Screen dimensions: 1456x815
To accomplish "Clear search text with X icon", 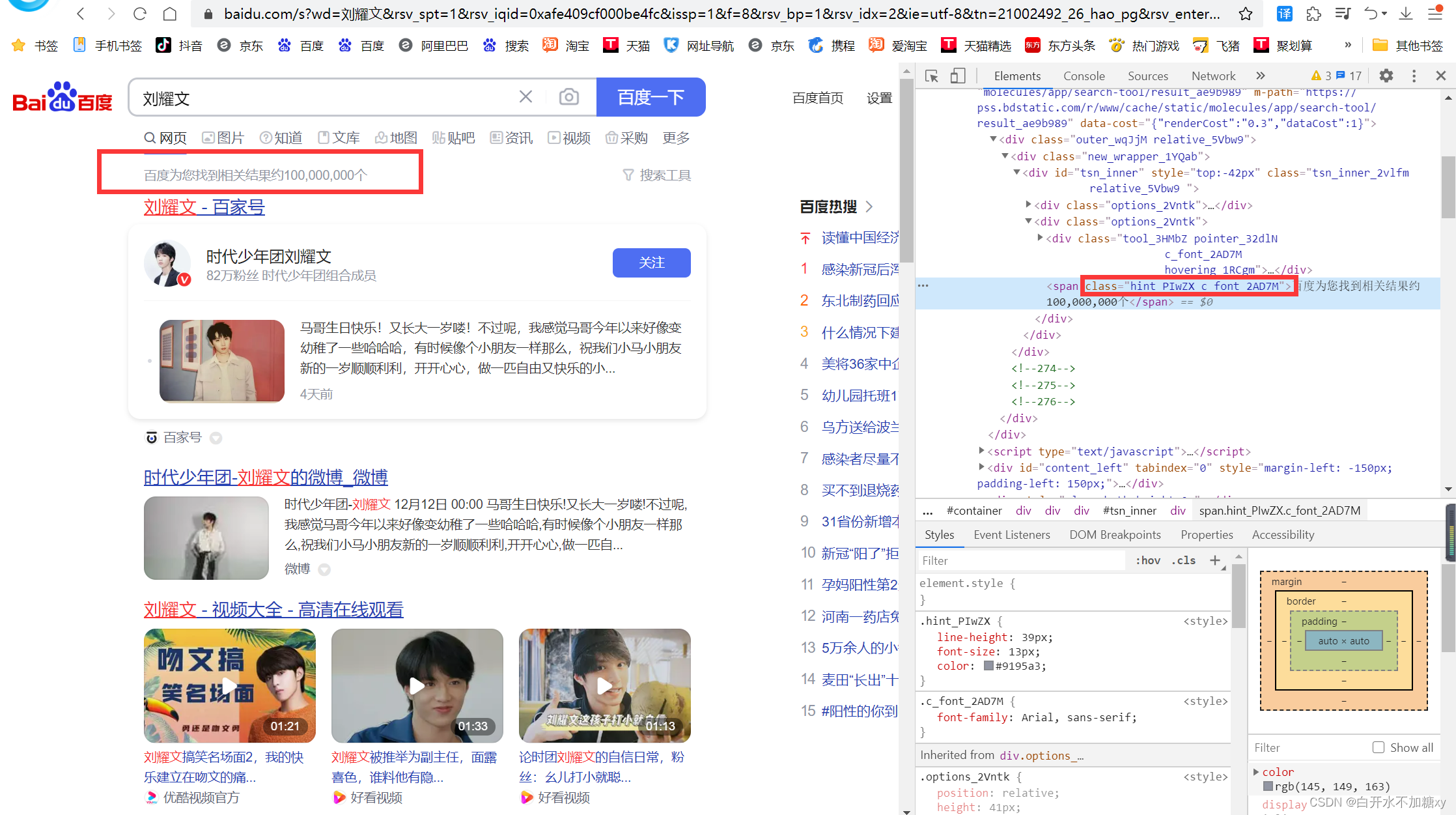I will point(525,97).
